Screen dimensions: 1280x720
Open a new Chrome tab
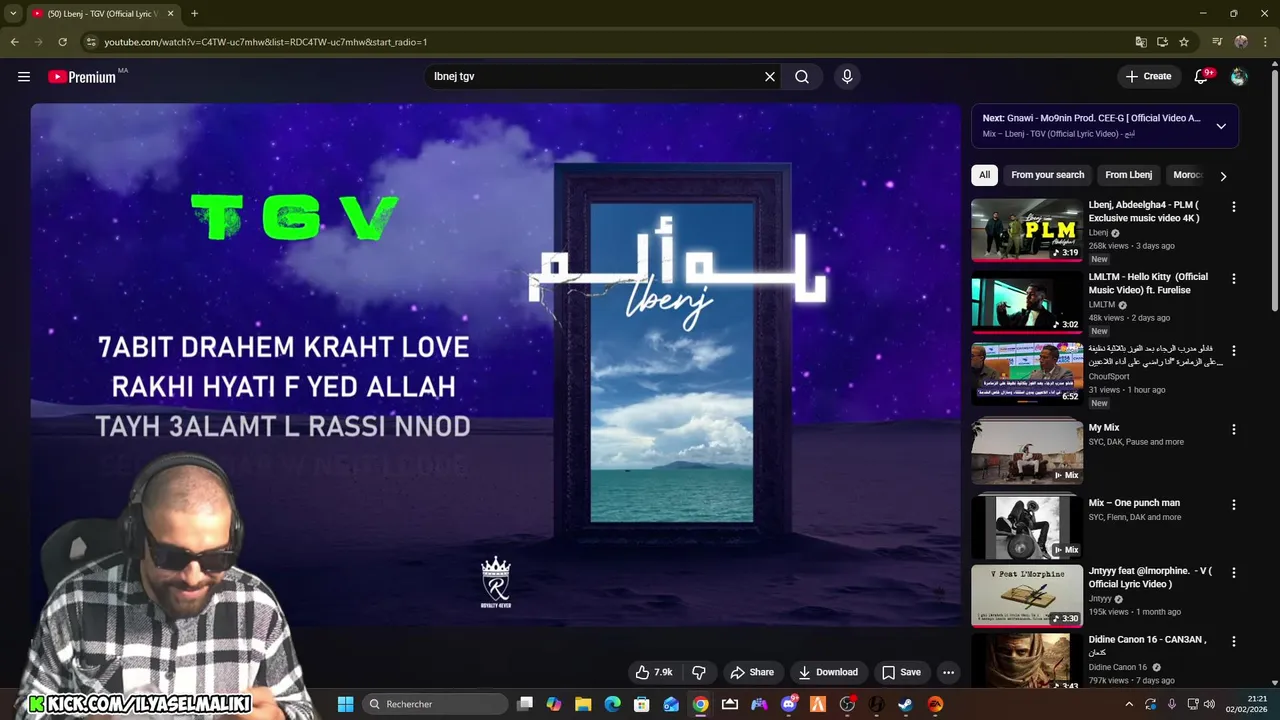coord(194,13)
